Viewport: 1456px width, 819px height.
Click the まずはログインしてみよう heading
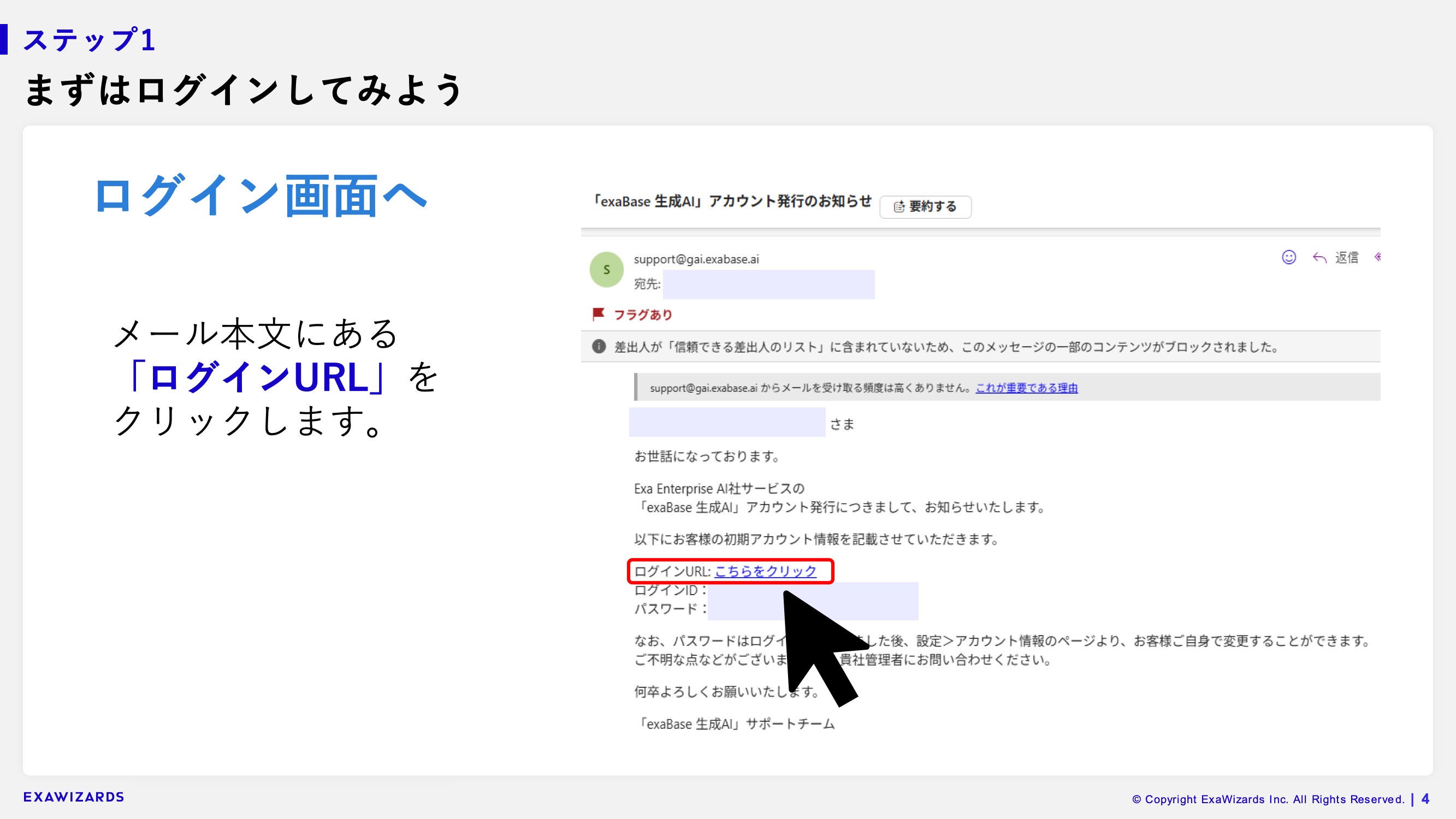pyautogui.click(x=244, y=90)
